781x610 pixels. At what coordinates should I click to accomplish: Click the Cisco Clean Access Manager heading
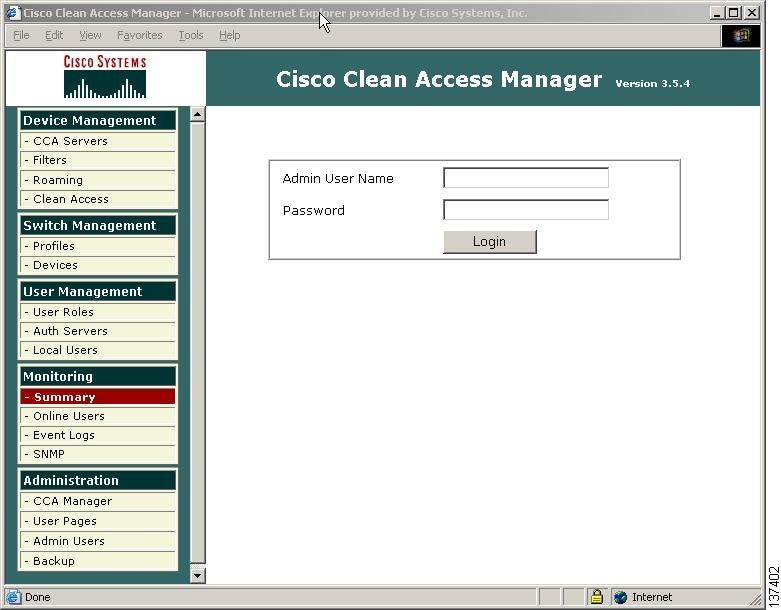pyautogui.click(x=439, y=79)
